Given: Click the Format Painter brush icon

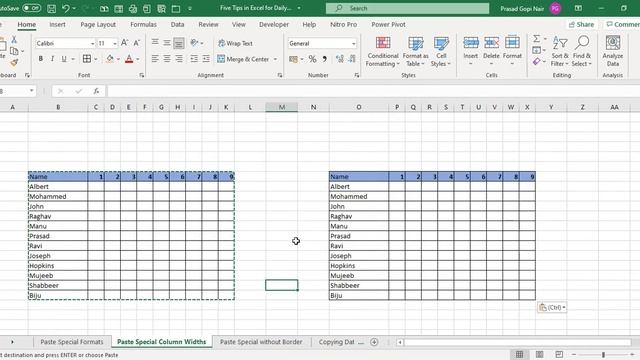Looking at the screenshot, I should click(x=14, y=62).
